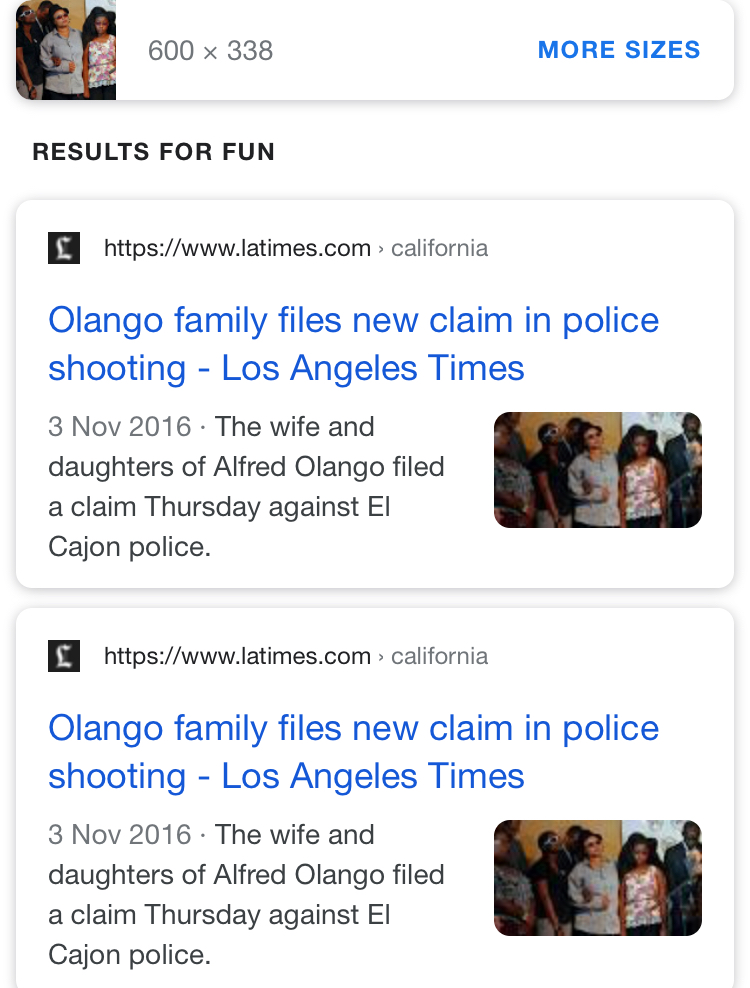
Task: Click the LA Times favicon in first result
Action: 64,248
